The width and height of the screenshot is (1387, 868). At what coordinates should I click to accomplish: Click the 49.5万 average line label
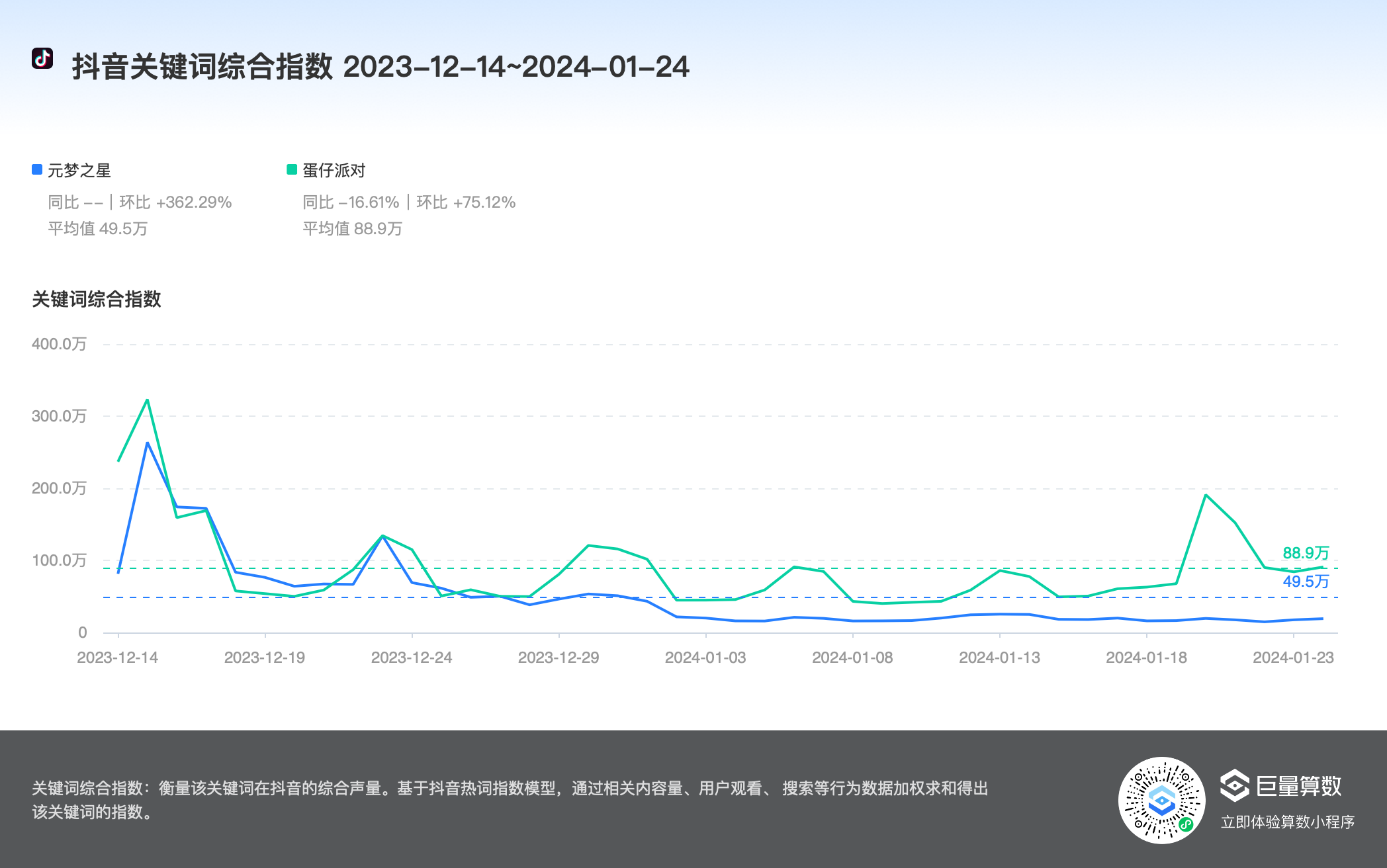(x=1305, y=582)
